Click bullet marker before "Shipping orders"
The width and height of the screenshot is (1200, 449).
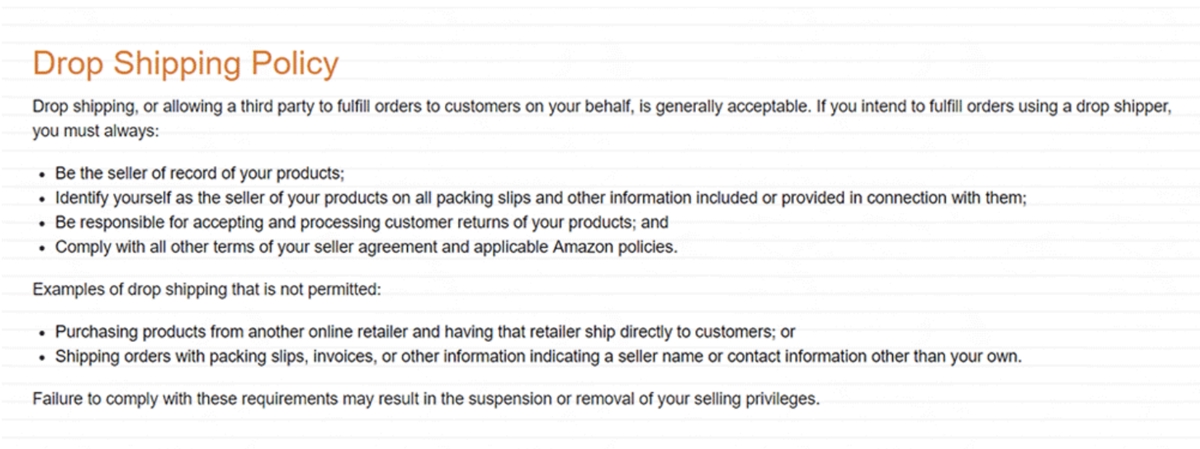coord(41,357)
